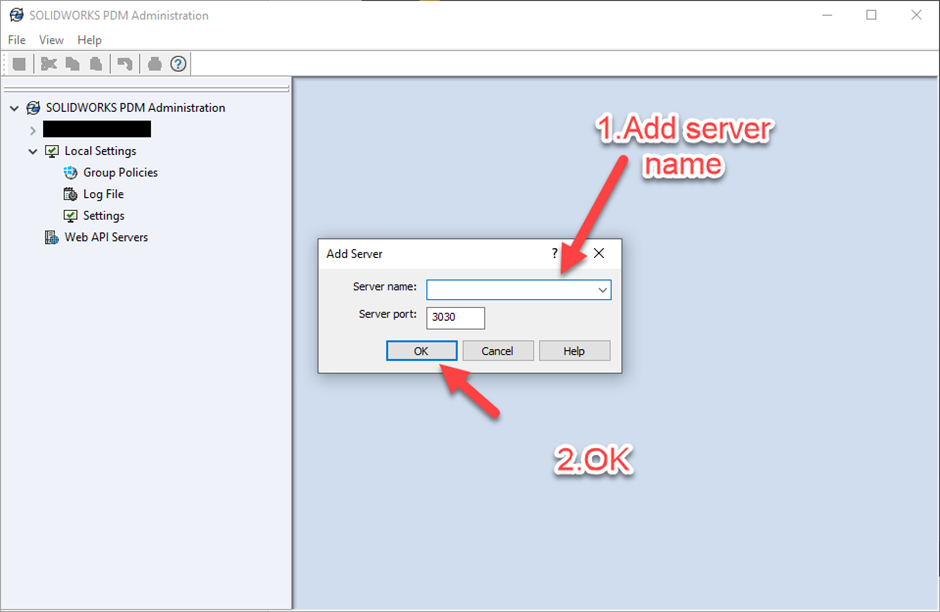
Task: Open the Server name dropdown arrow
Action: (602, 290)
